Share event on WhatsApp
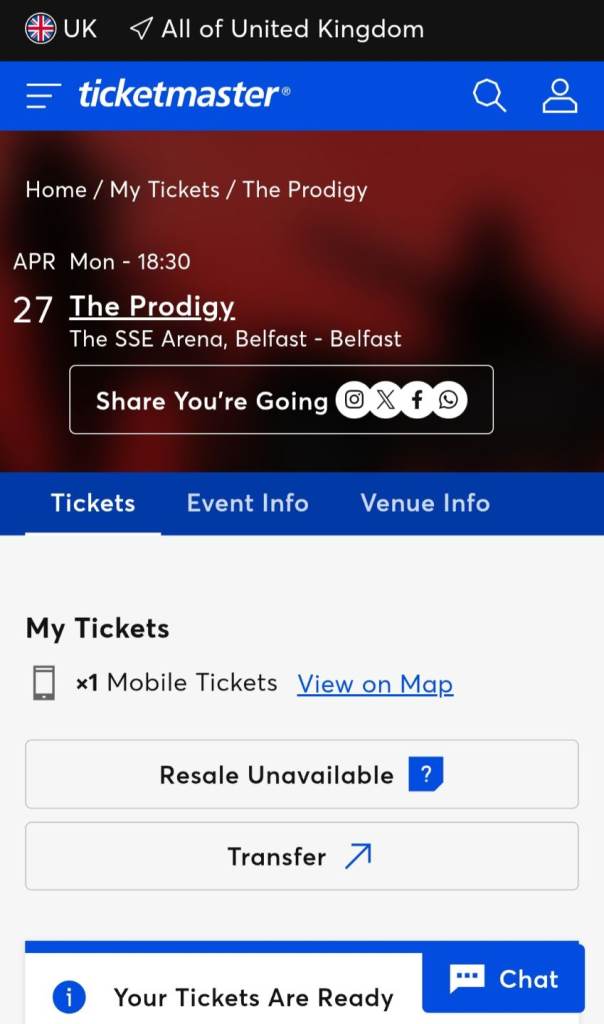Screen dimensions: 604x1024 [449, 401]
